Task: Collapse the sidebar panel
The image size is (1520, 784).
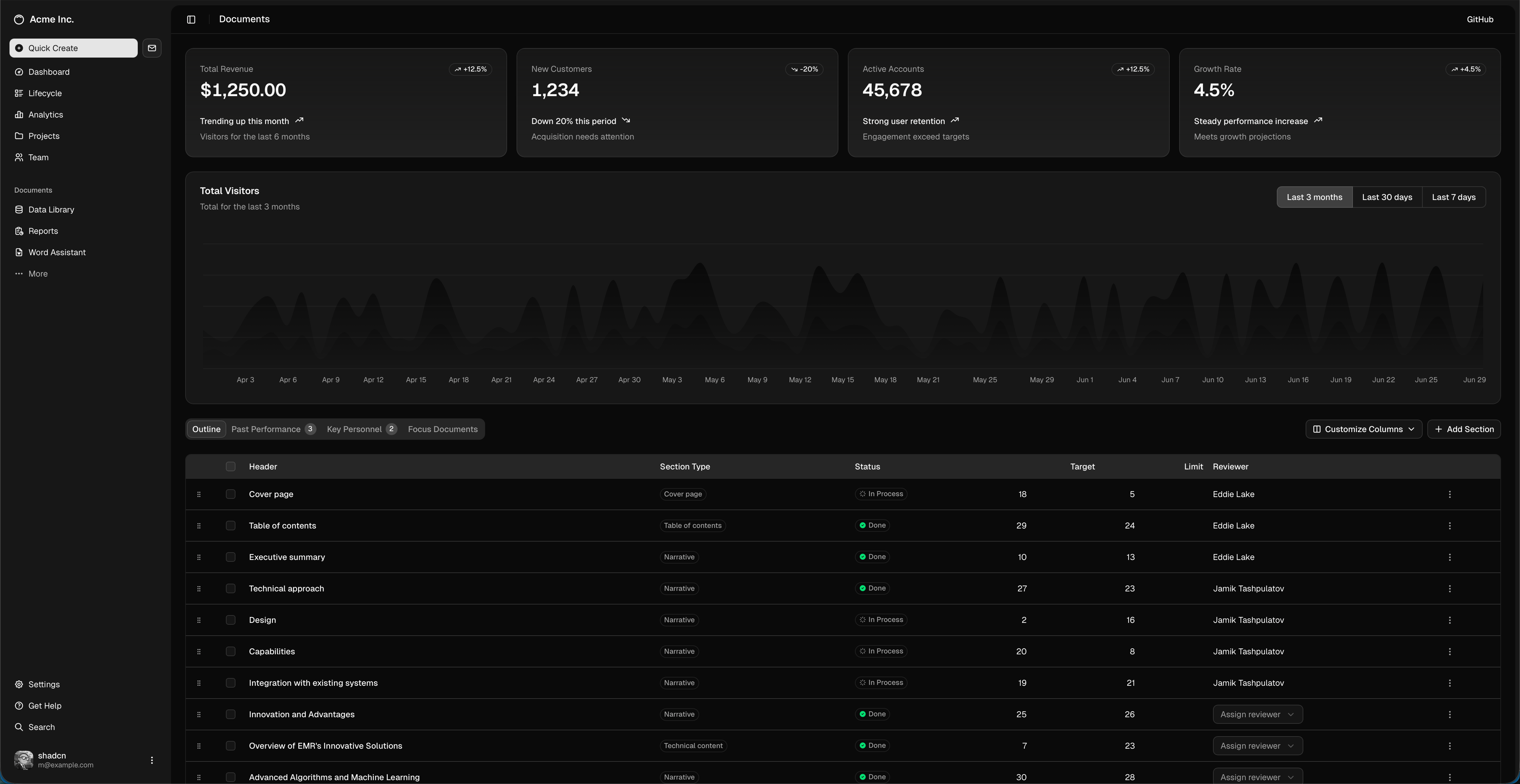Action: click(190, 19)
